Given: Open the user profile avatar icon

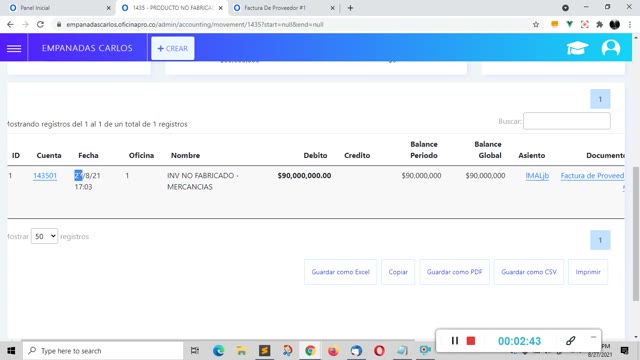Looking at the screenshot, I should 611,48.
